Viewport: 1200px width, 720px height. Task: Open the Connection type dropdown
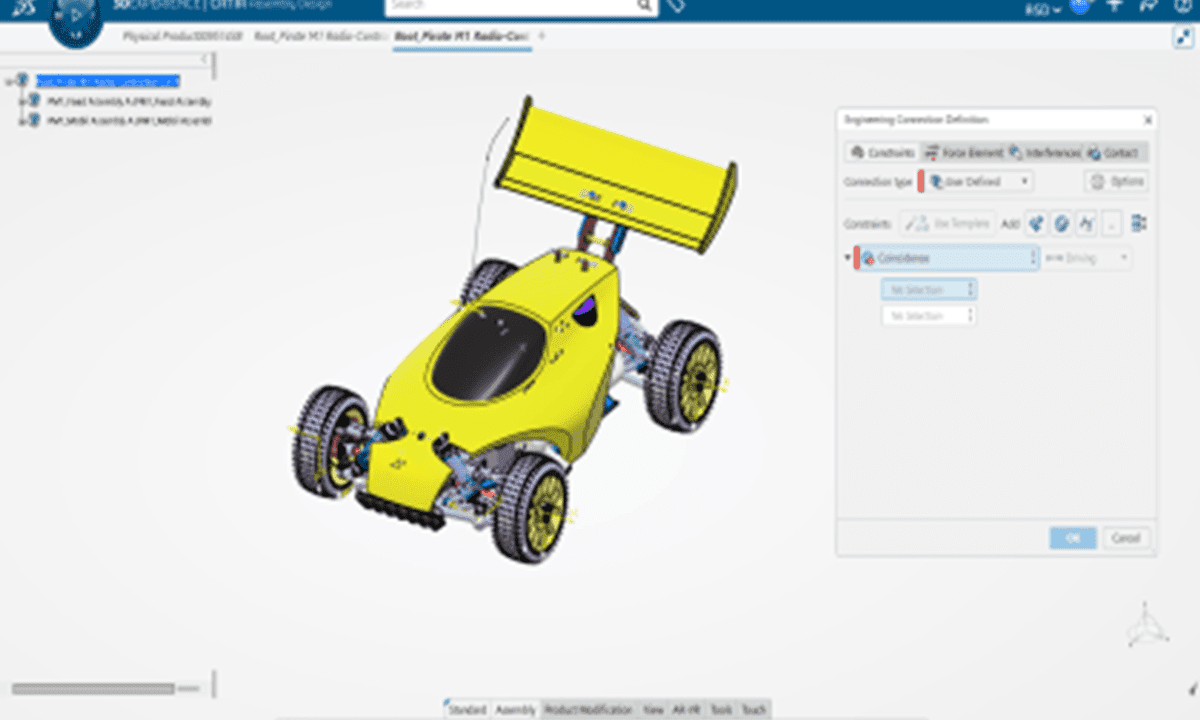coord(976,182)
